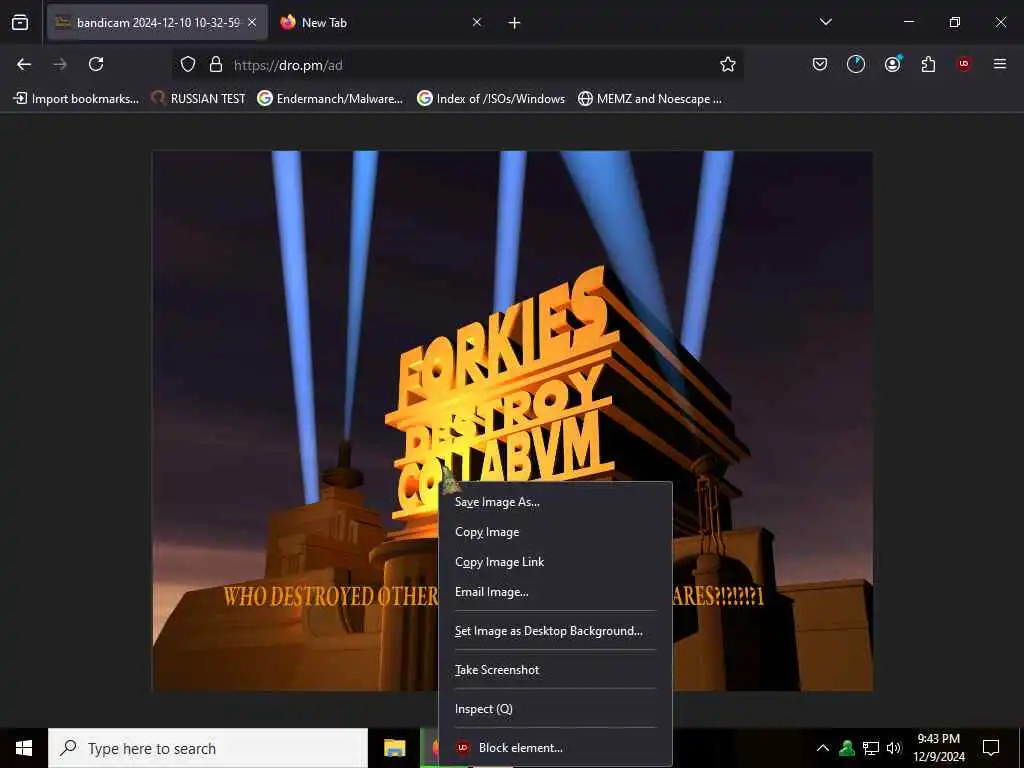Select Copy Image Link menu entry

pyautogui.click(x=555, y=562)
